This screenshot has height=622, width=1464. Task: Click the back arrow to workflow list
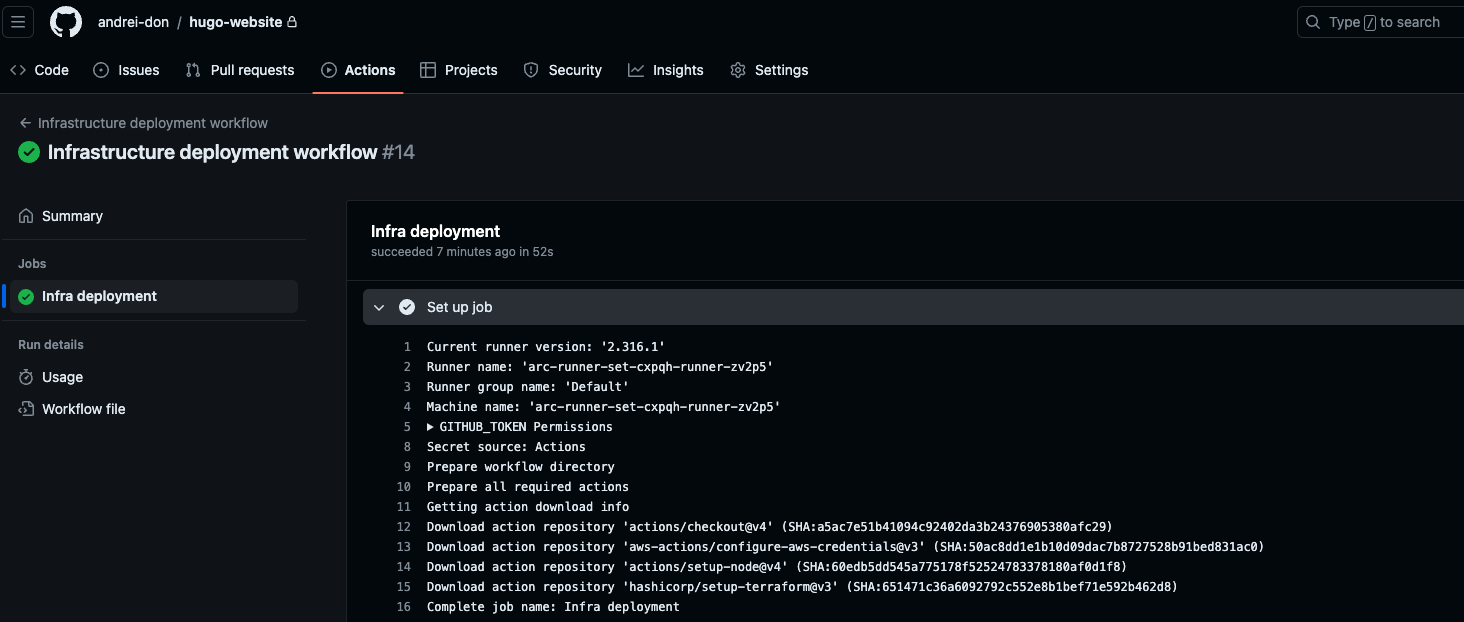pyautogui.click(x=25, y=123)
